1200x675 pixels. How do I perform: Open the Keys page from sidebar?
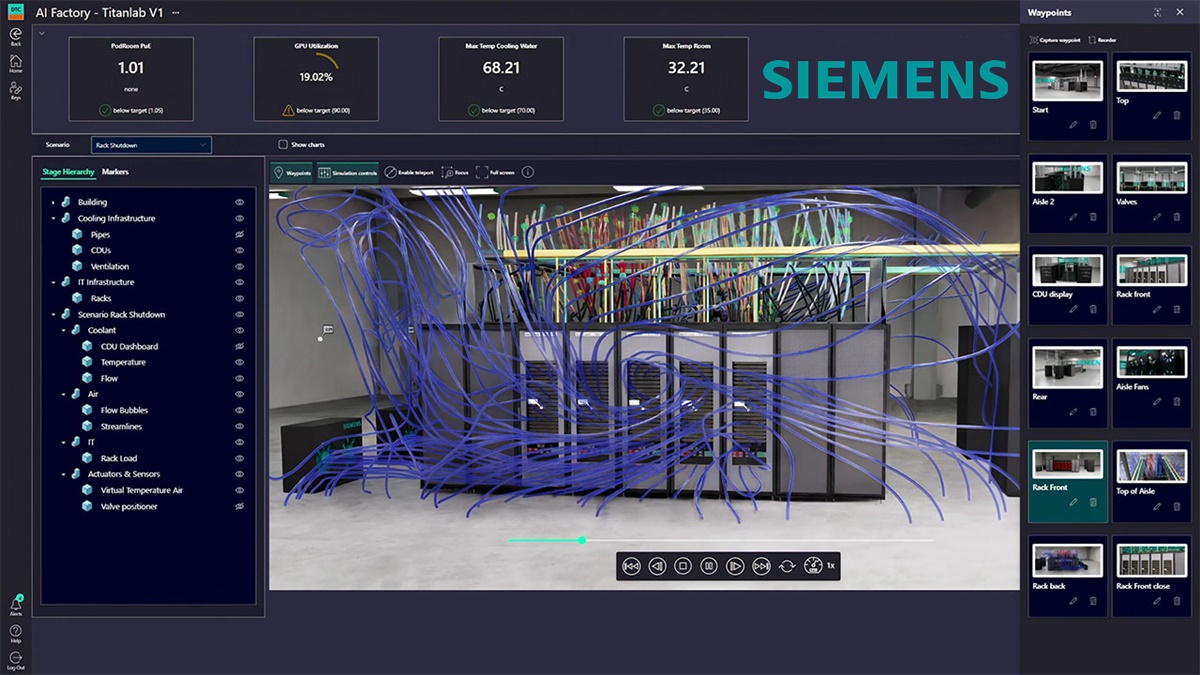tap(16, 90)
